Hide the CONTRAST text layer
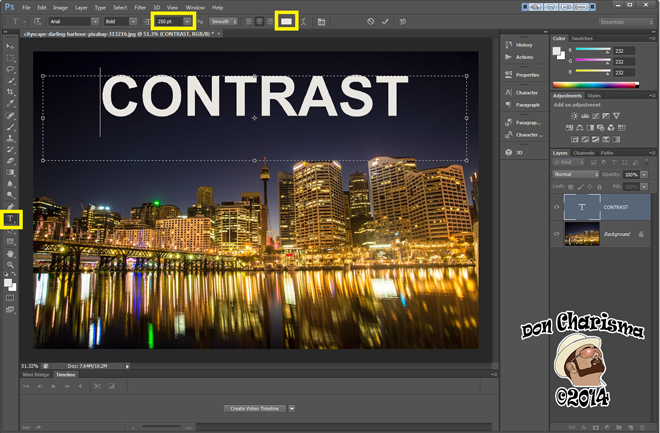Screen dimensions: 660x433 pyautogui.click(x=557, y=207)
